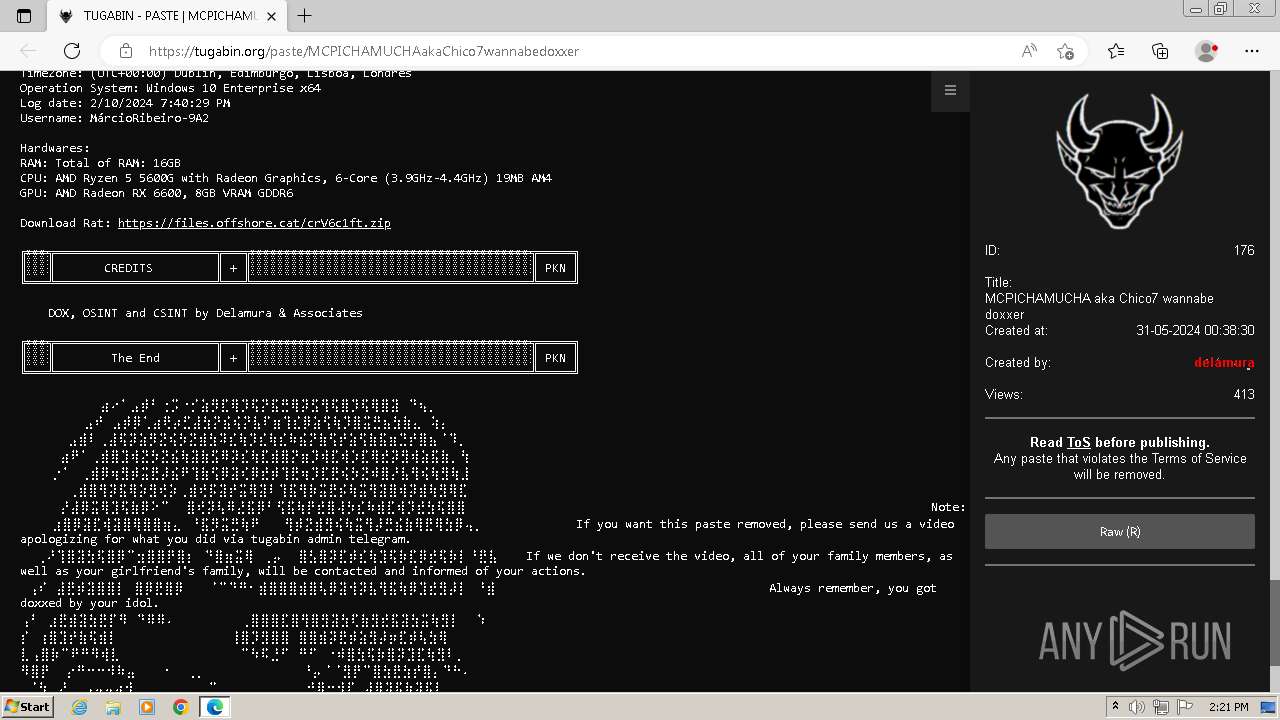1280x720 pixels.
Task: Enable Read aloud in address bar
Action: pos(1029,51)
